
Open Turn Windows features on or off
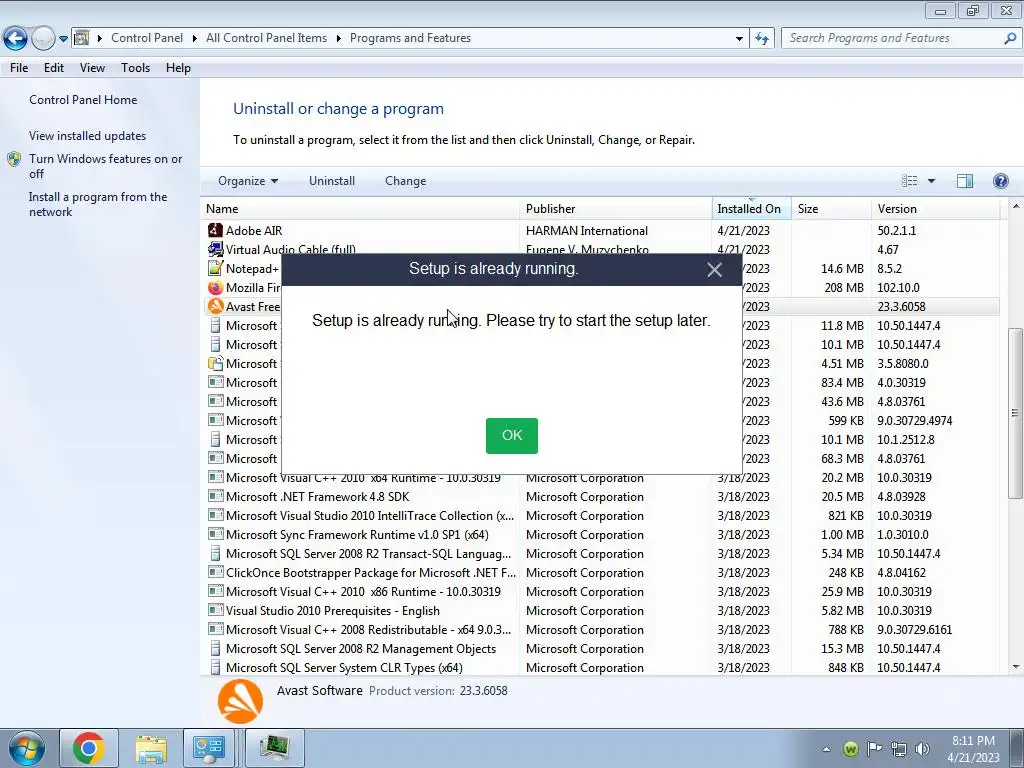(105, 166)
